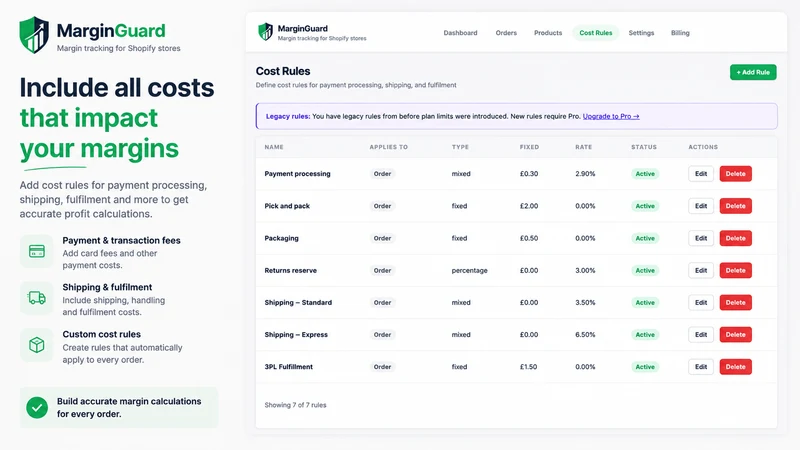
Task: Click the Active badge for 3PL Fulfillment
Action: 645,367
